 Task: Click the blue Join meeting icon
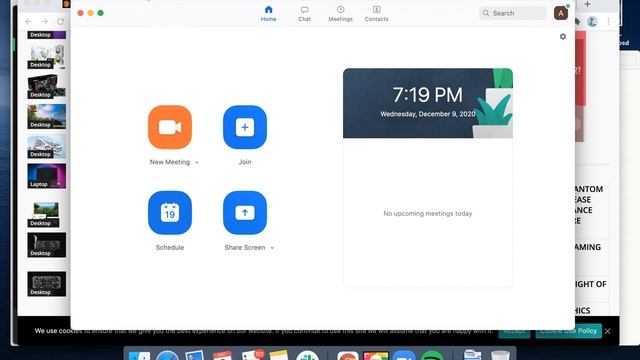tap(245, 127)
